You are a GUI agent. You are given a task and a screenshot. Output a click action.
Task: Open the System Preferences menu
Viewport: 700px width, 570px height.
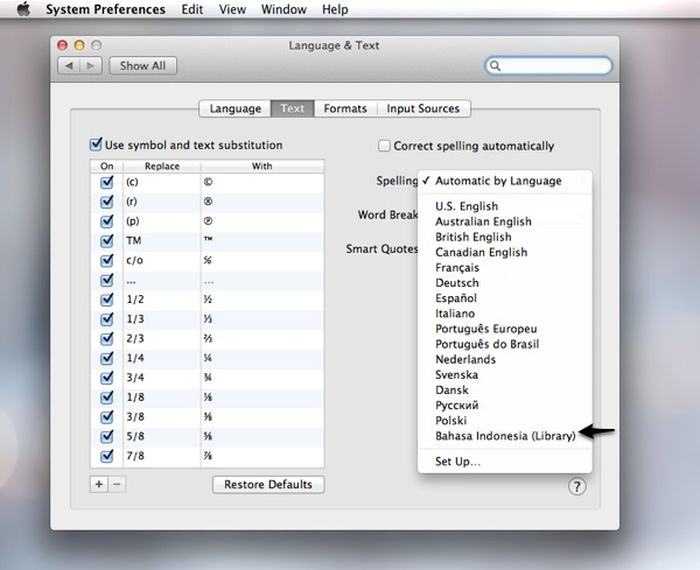click(x=105, y=9)
